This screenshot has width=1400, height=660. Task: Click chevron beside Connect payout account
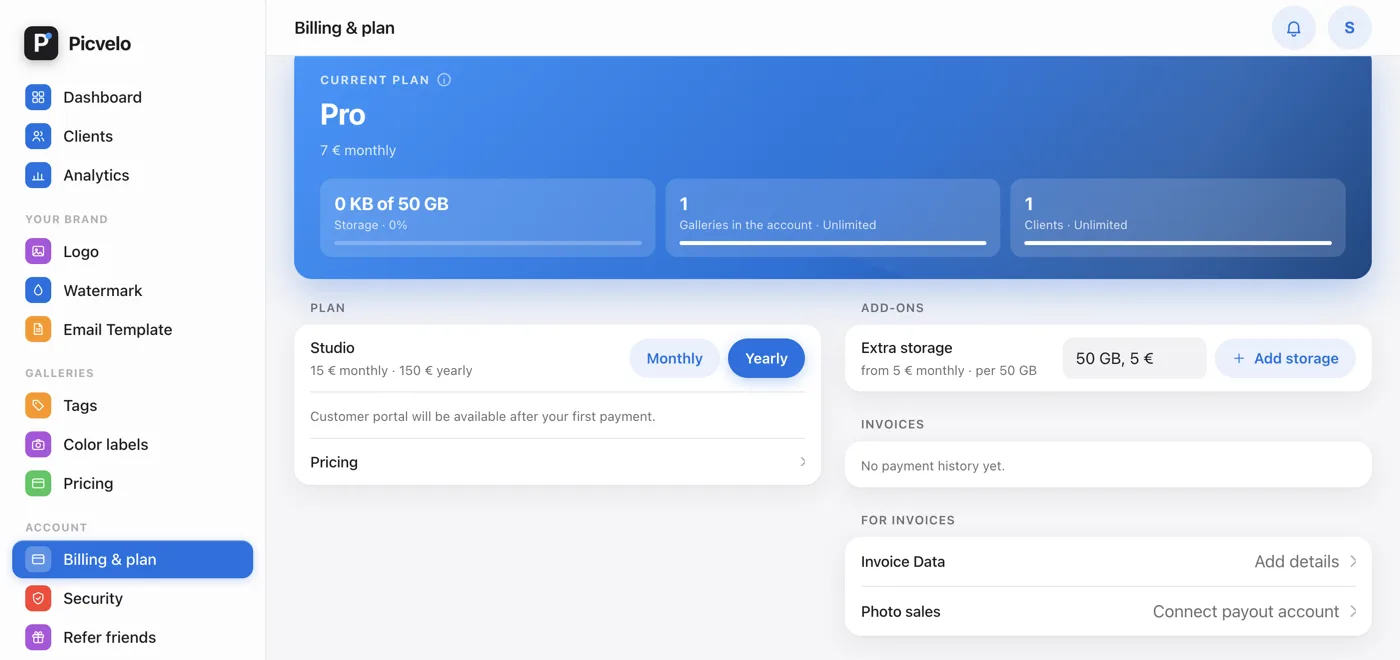point(1353,611)
